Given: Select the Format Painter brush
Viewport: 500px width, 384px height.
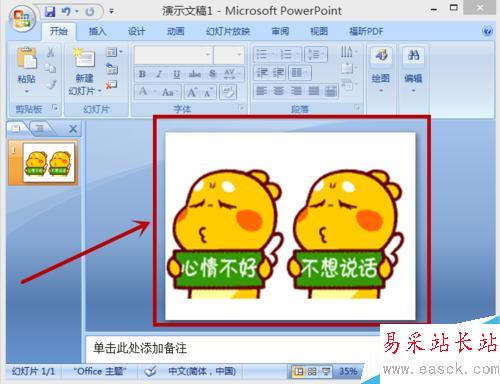Looking at the screenshot, I should (x=51, y=85).
